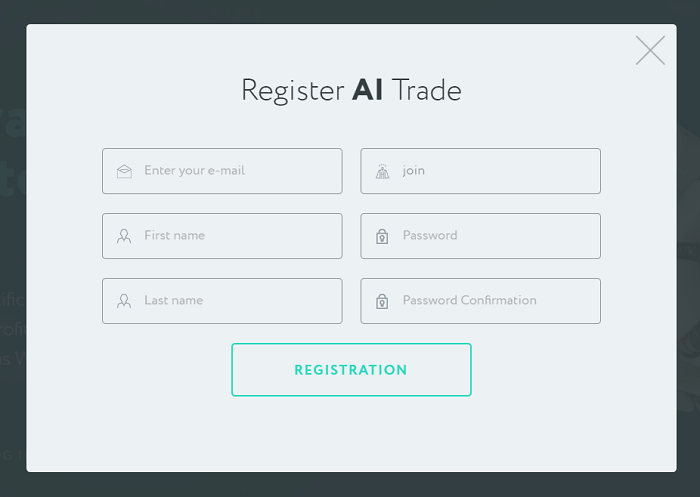This screenshot has width=700, height=497.
Task: Click the 'Password Confirmation' placeholder text
Action: (x=469, y=301)
